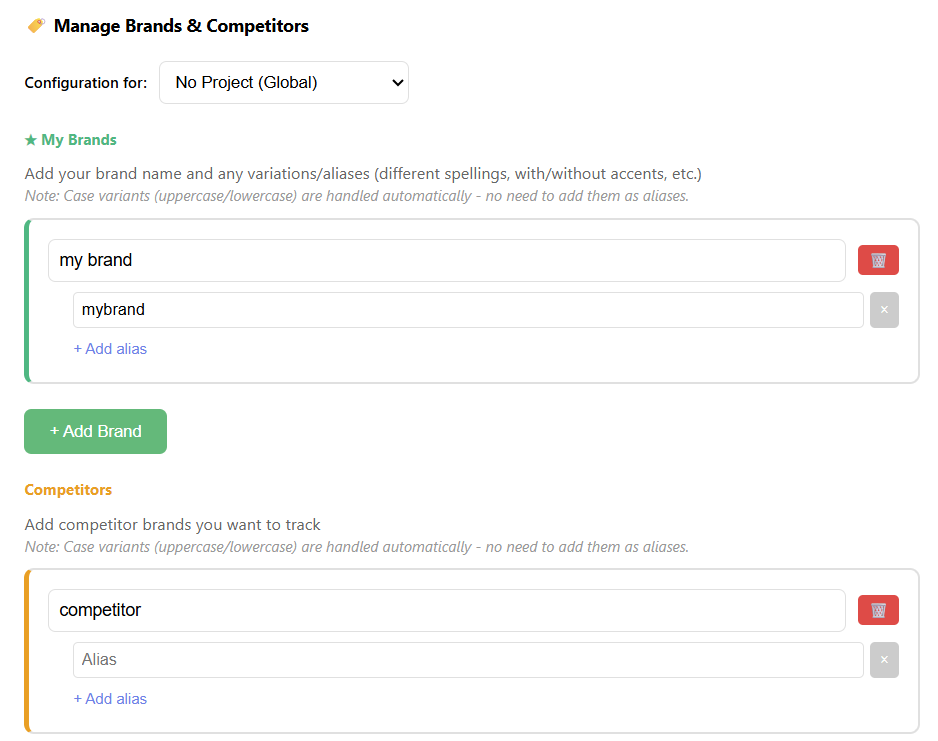Focus the 'my brand' name field
The width and height of the screenshot is (938, 741).
(x=446, y=260)
